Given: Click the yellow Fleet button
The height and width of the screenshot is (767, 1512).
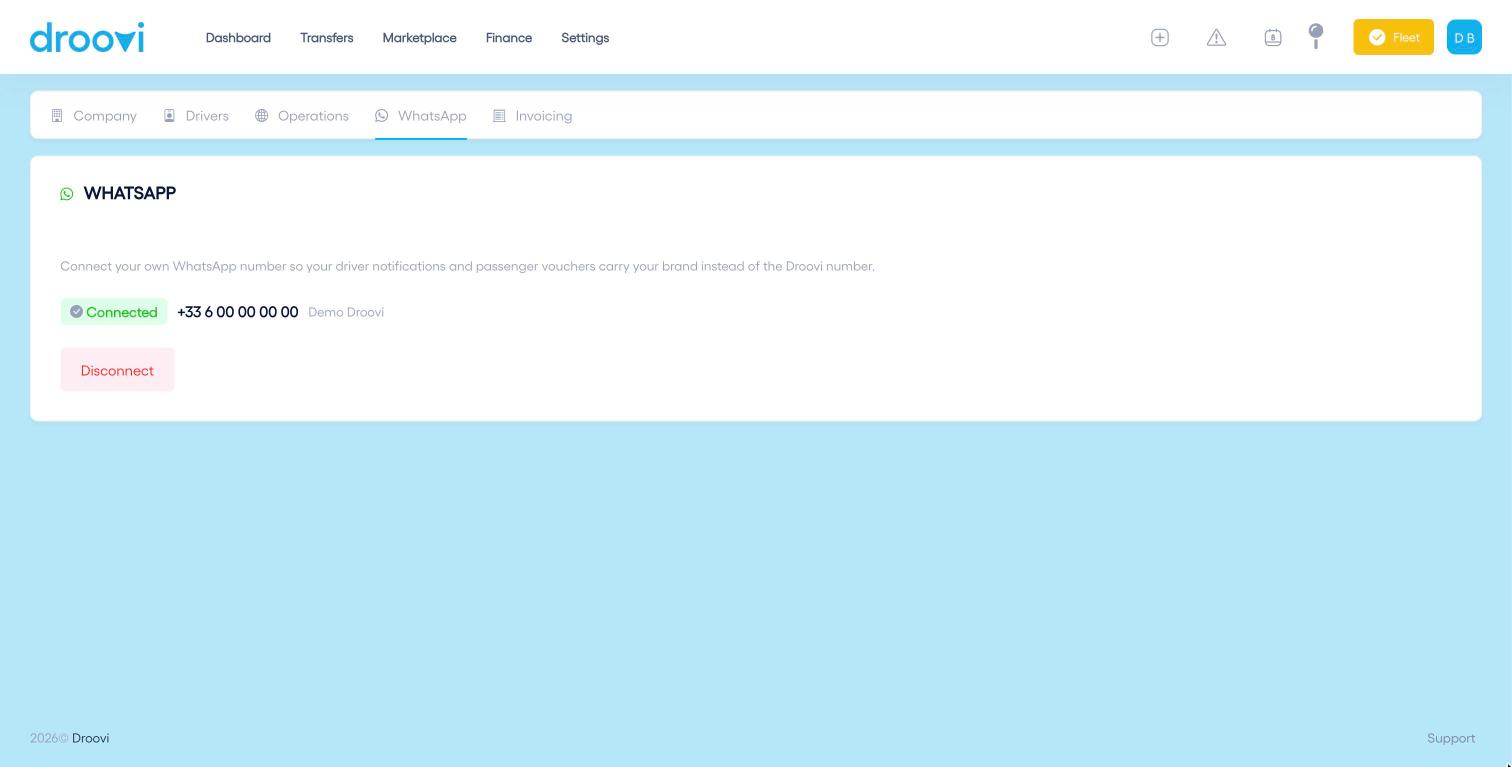Looking at the screenshot, I should (x=1393, y=37).
